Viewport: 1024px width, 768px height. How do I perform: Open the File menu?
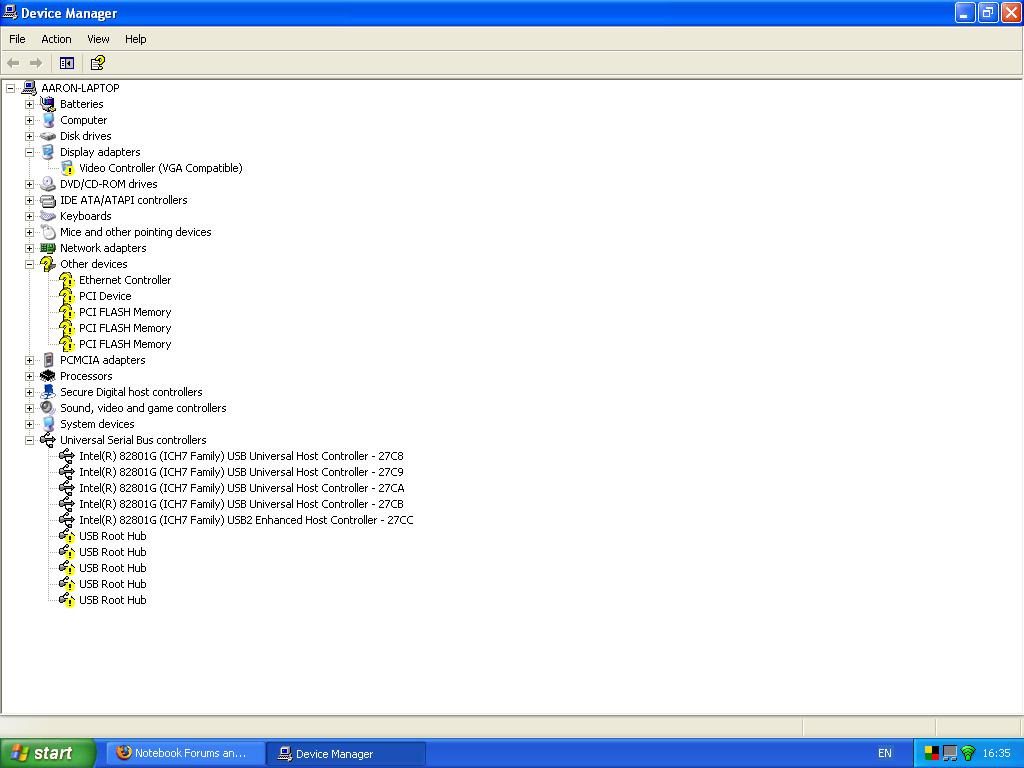pyautogui.click(x=17, y=39)
